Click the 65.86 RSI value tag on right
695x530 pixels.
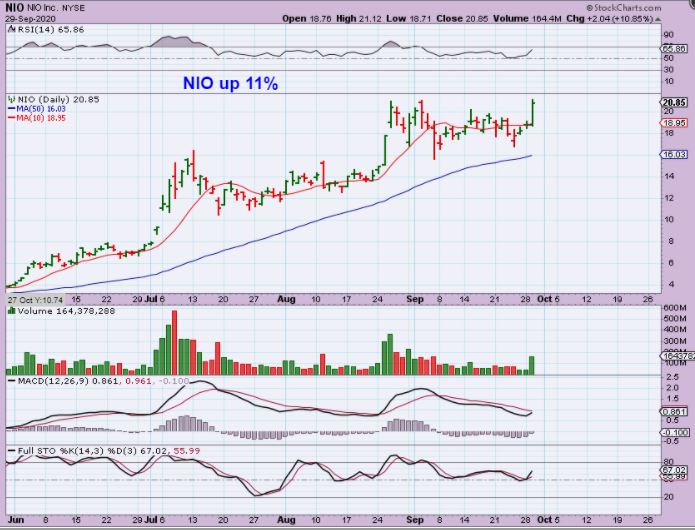674,49
